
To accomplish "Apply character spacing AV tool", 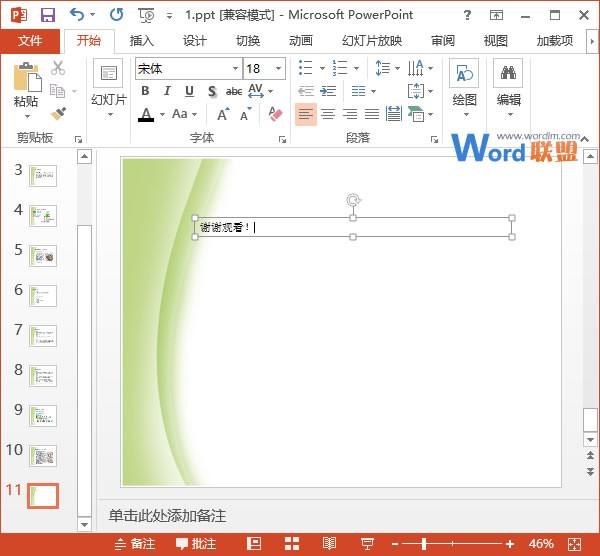I will 256,91.
